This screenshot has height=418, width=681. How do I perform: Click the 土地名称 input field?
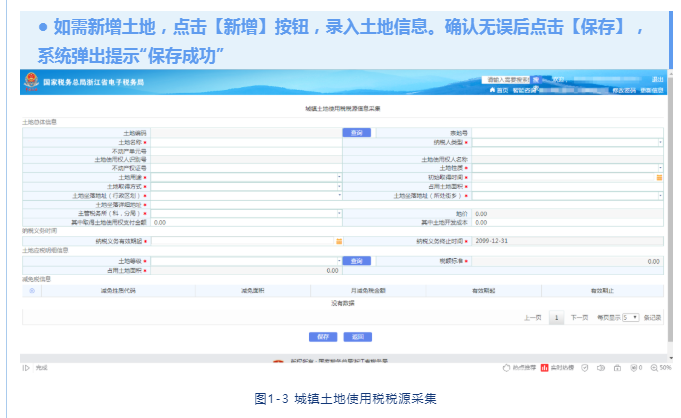coord(246,143)
